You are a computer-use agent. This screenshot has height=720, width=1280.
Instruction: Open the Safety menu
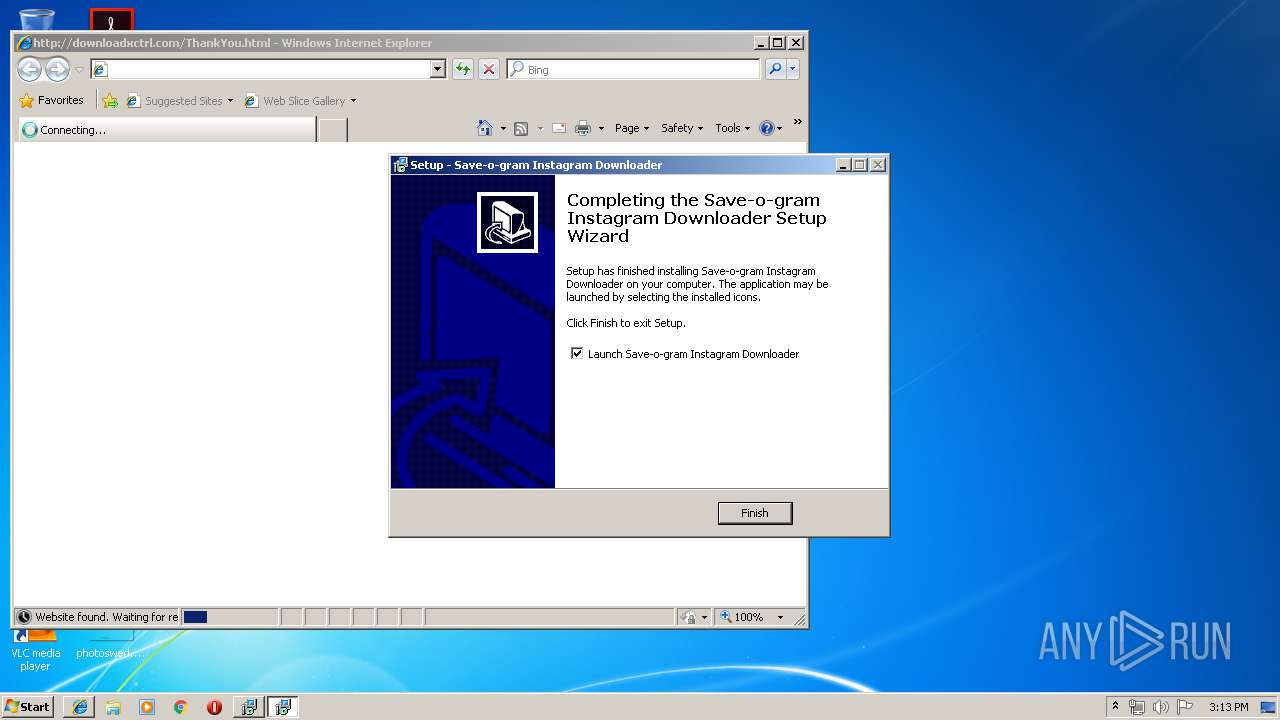682,128
